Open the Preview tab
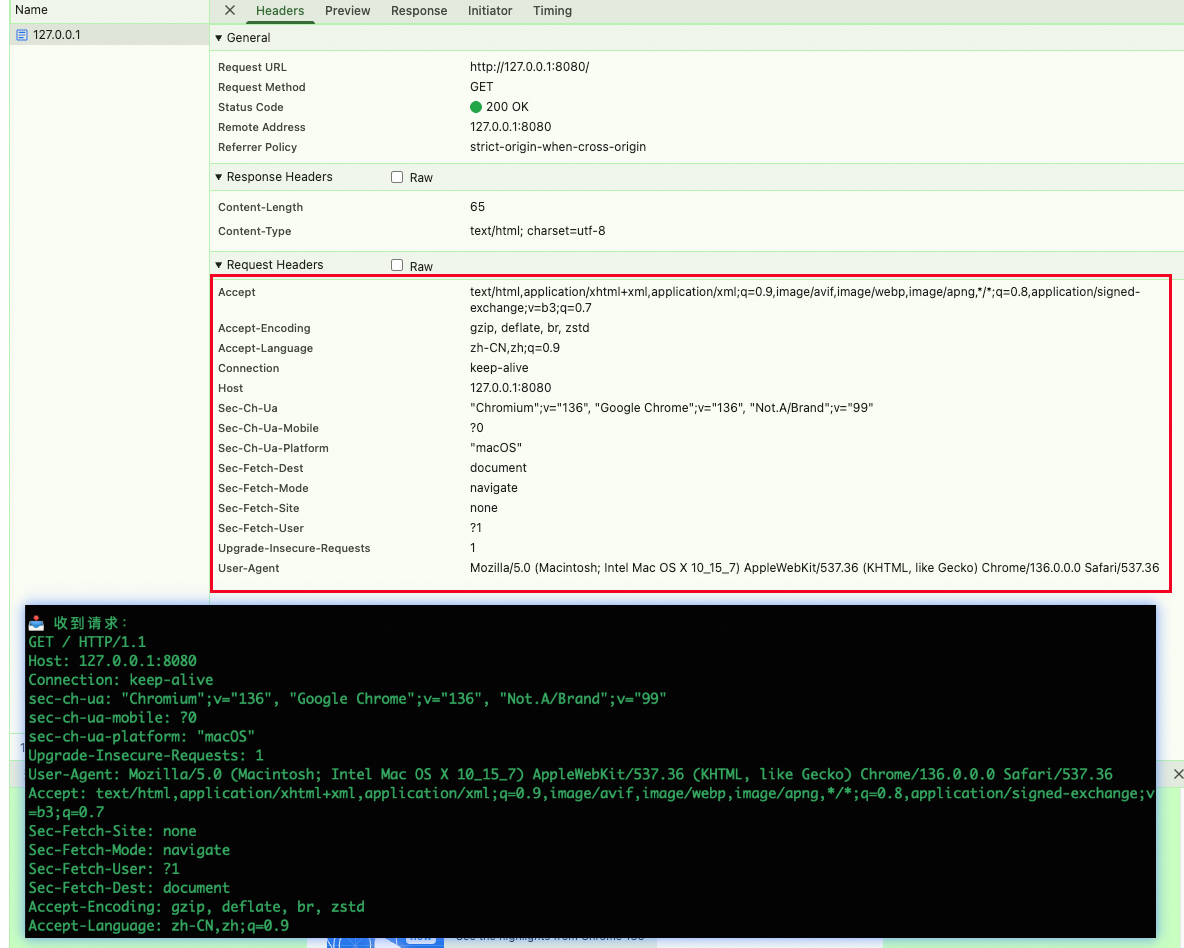Image resolution: width=1184 pixels, height=948 pixels. [347, 11]
